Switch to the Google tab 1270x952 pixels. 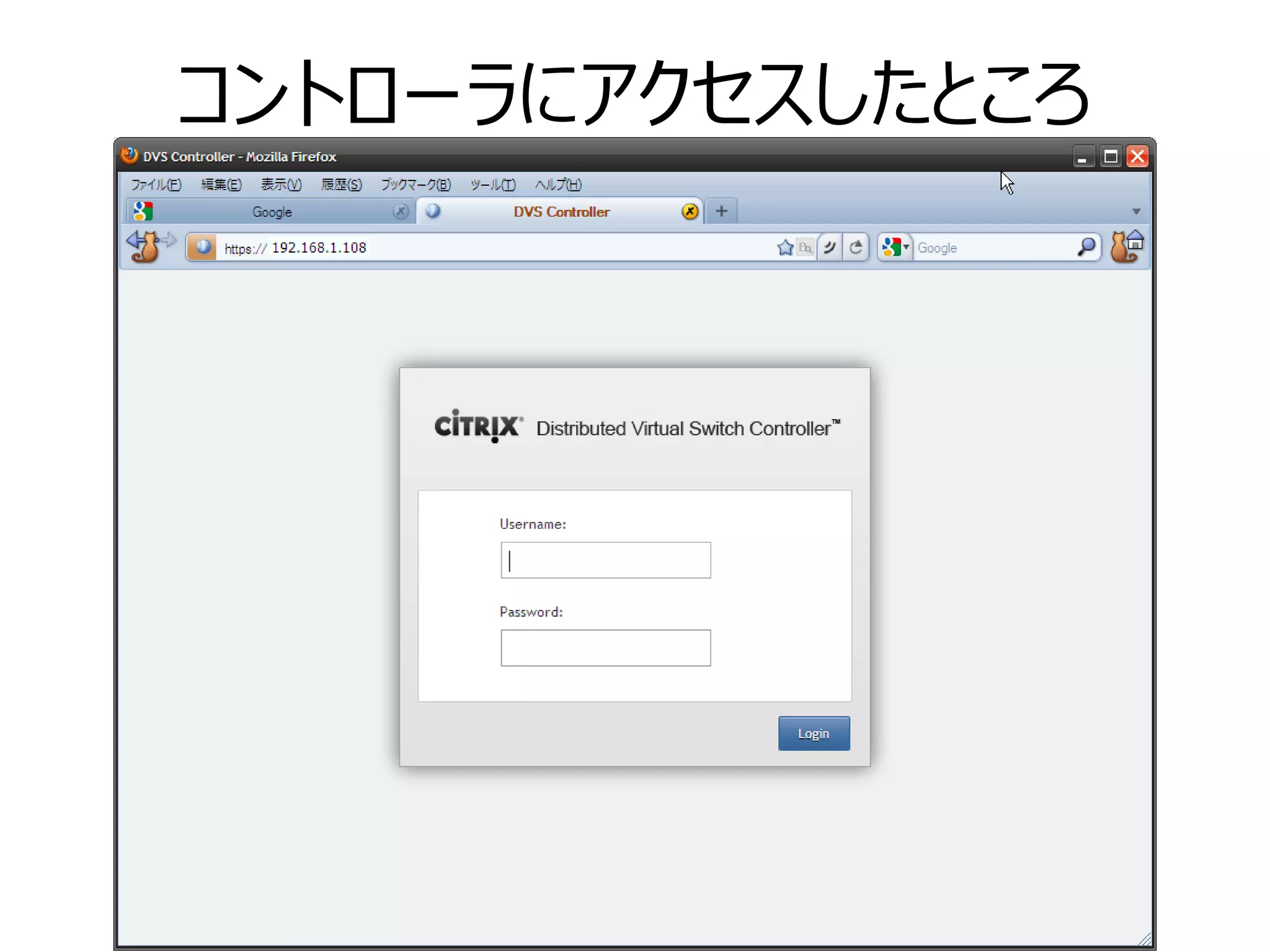pos(271,211)
